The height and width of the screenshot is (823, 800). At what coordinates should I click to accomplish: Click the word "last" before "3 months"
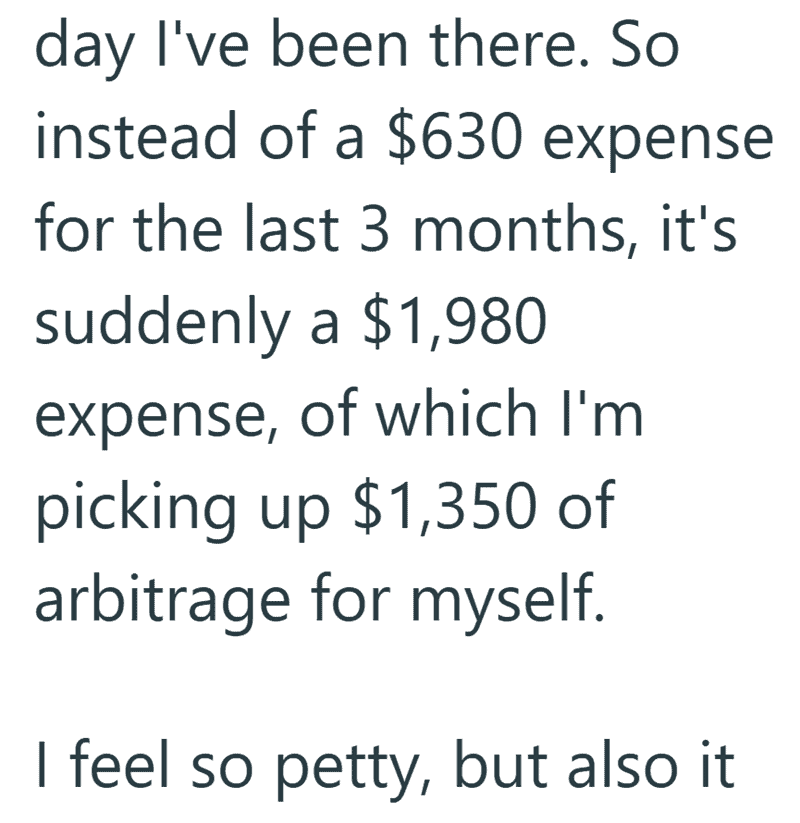[292, 228]
